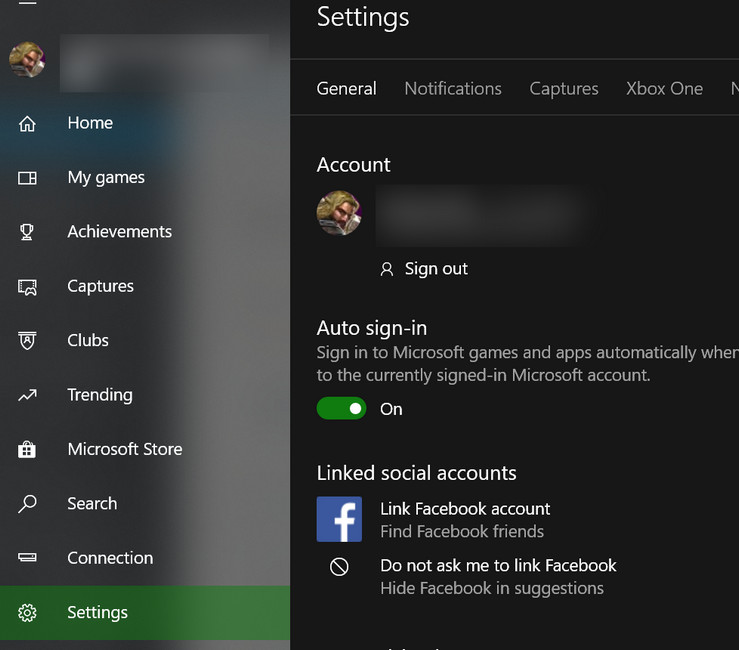Switch to the Notifications tab
739x650 pixels.
click(x=453, y=89)
